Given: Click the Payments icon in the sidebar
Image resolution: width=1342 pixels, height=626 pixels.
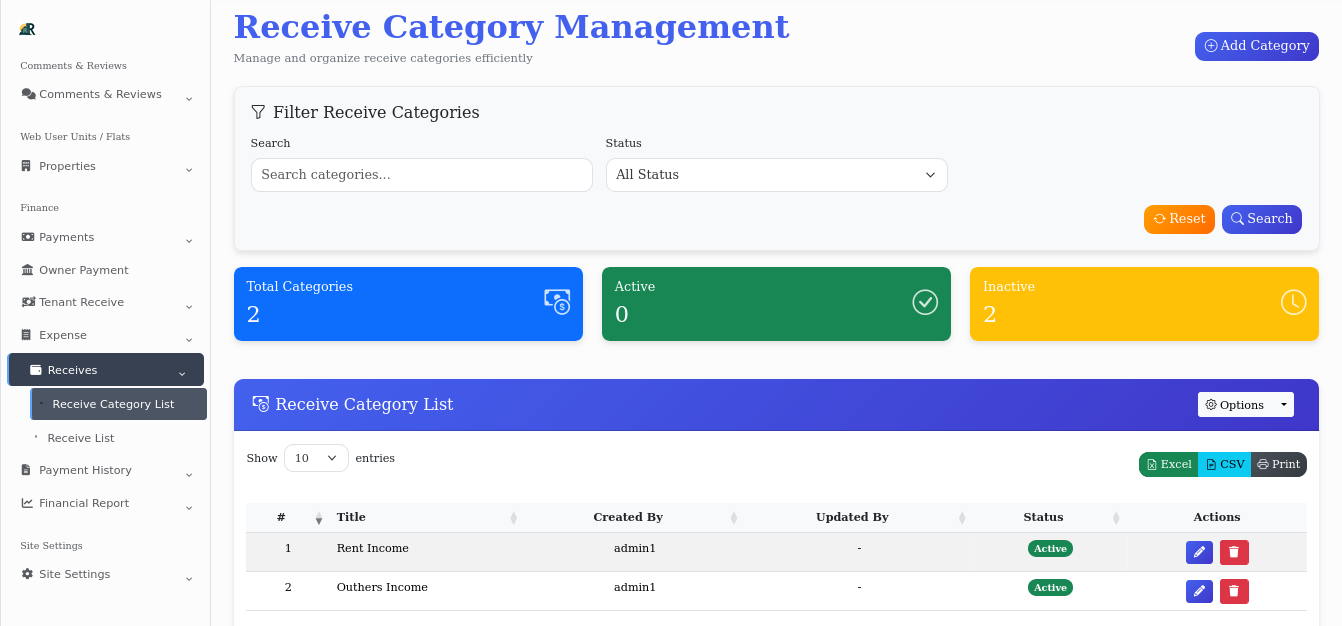Looking at the screenshot, I should (x=27, y=237).
